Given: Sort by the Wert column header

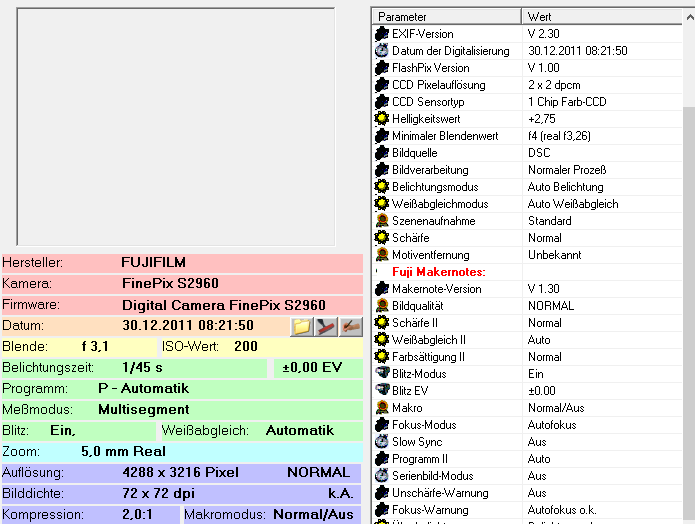Looking at the screenshot, I should point(602,17).
